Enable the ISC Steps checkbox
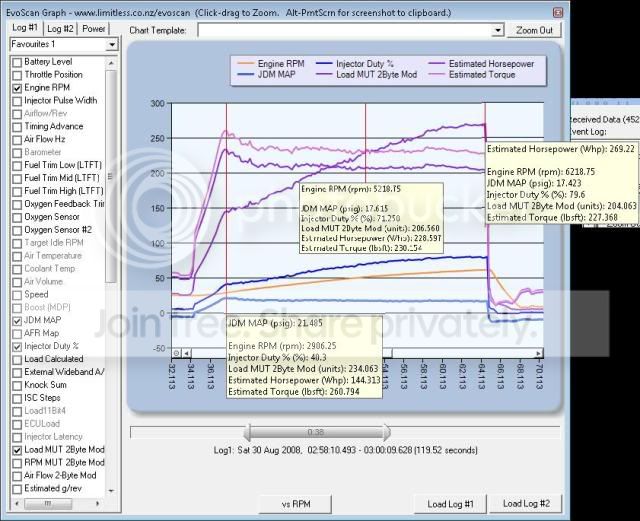Image resolution: width=640 pixels, height=521 pixels. [17, 399]
